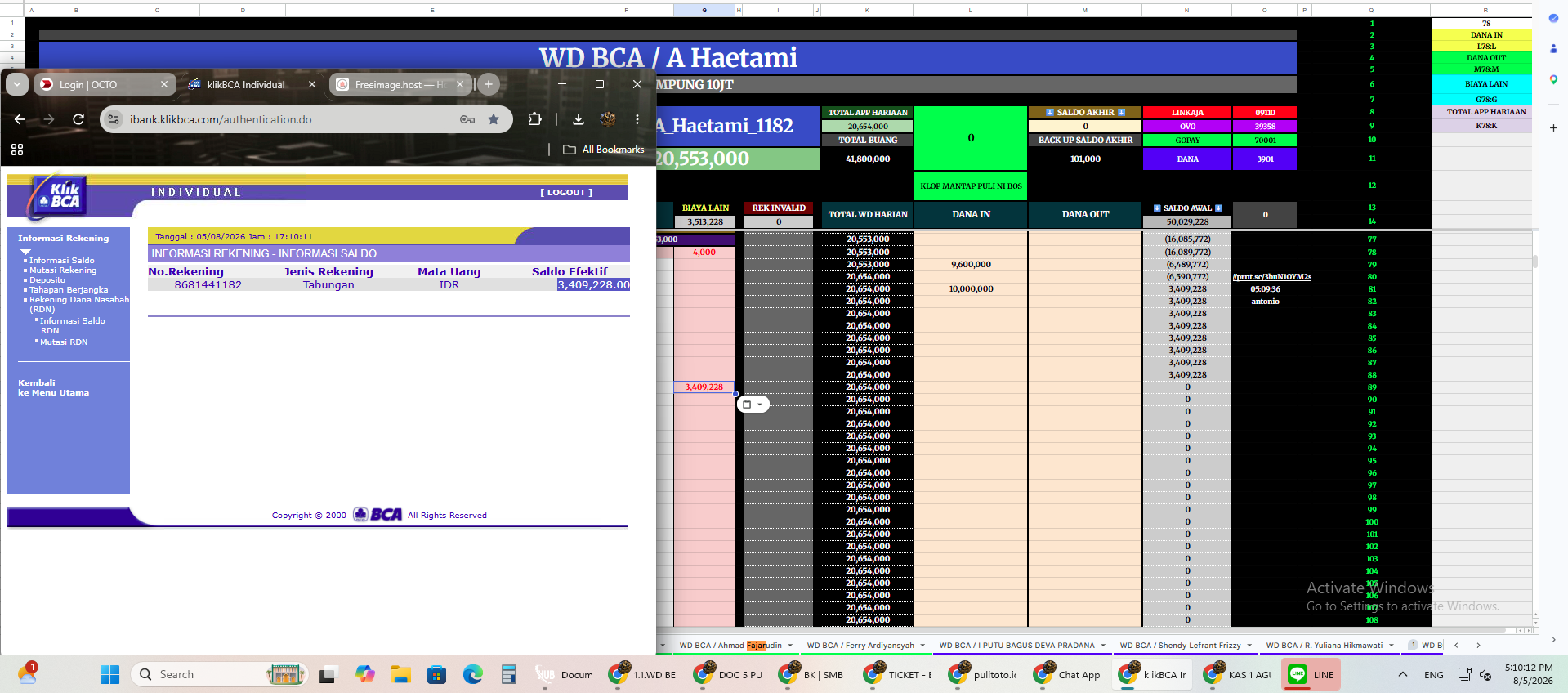Open the browser profile avatar
The width and height of the screenshot is (1568, 693).
click(608, 119)
